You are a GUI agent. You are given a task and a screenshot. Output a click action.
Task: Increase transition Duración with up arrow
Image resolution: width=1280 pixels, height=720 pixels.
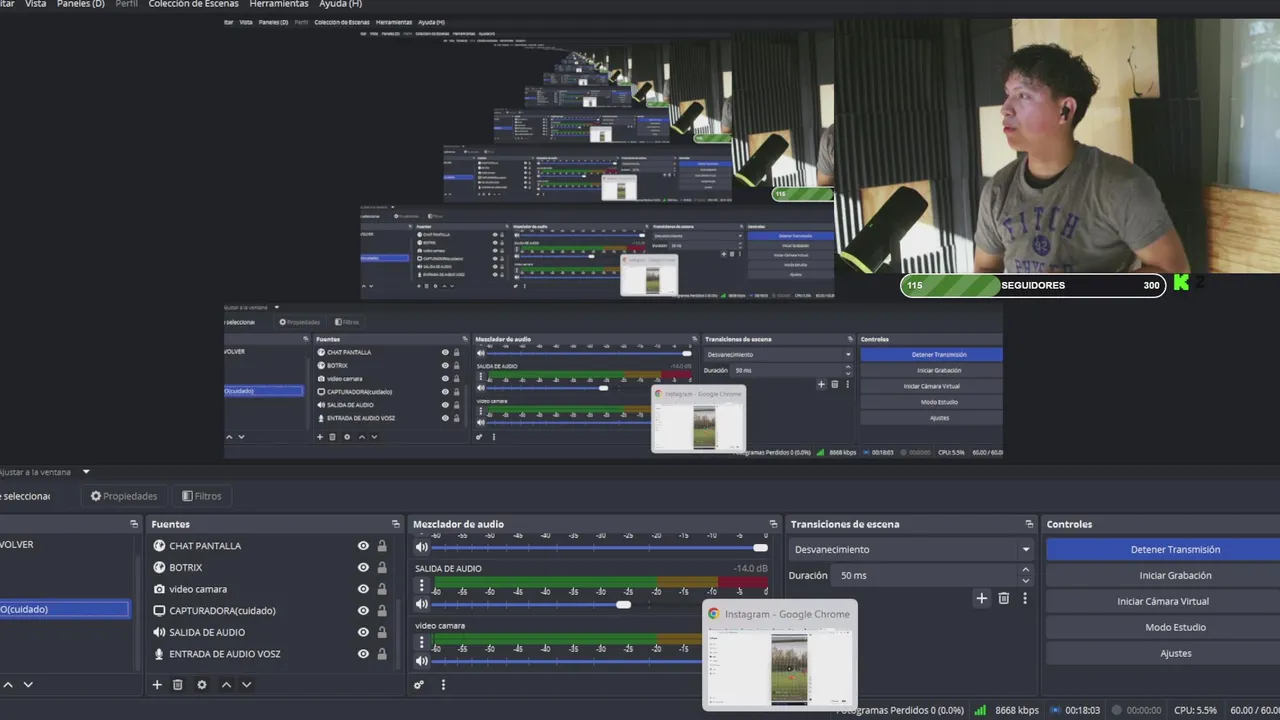(1025, 570)
